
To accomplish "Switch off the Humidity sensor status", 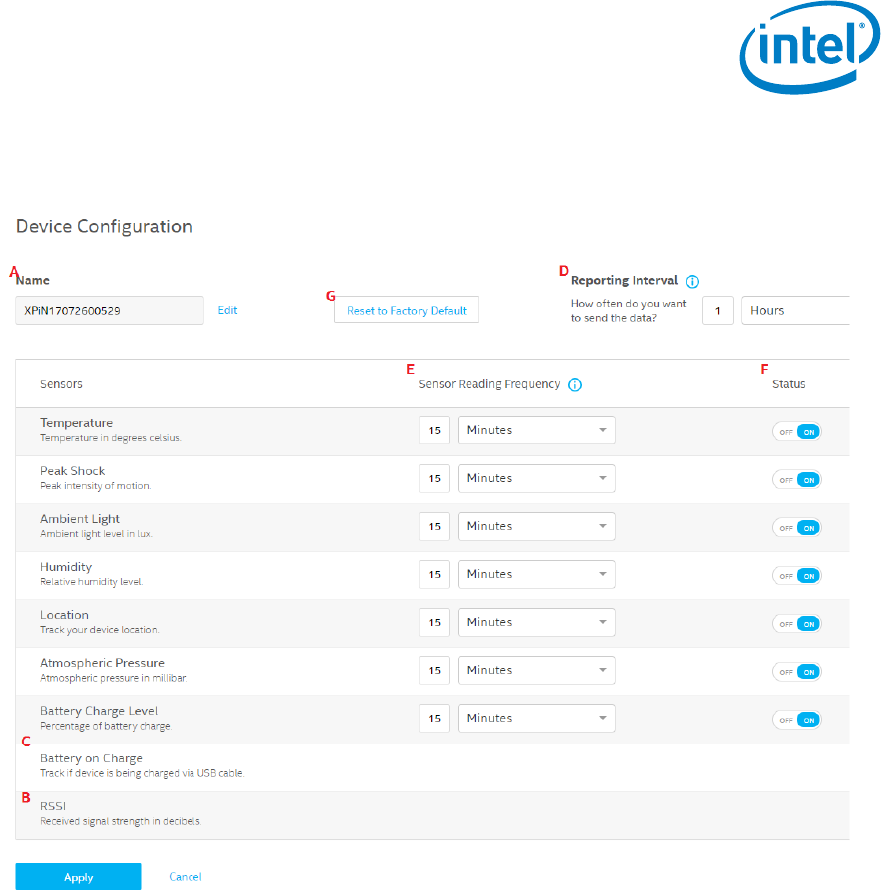I will [797, 575].
